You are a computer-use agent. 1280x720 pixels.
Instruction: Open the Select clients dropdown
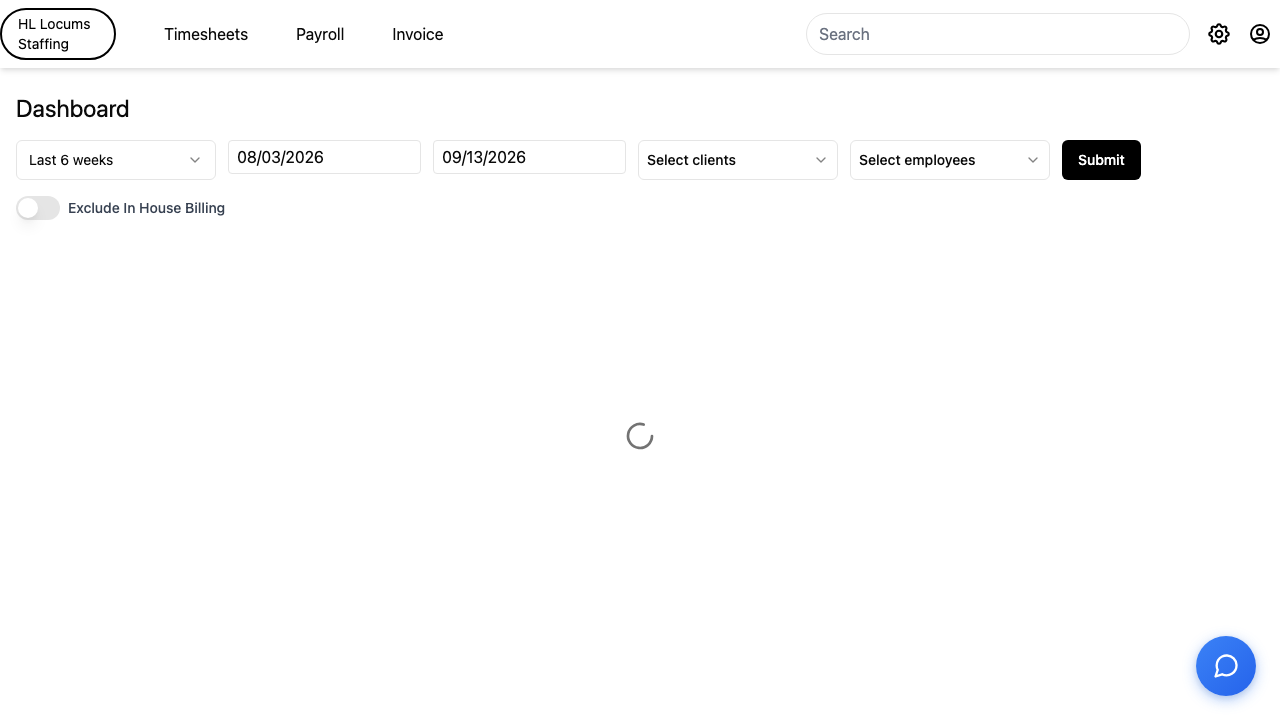[x=738, y=160]
